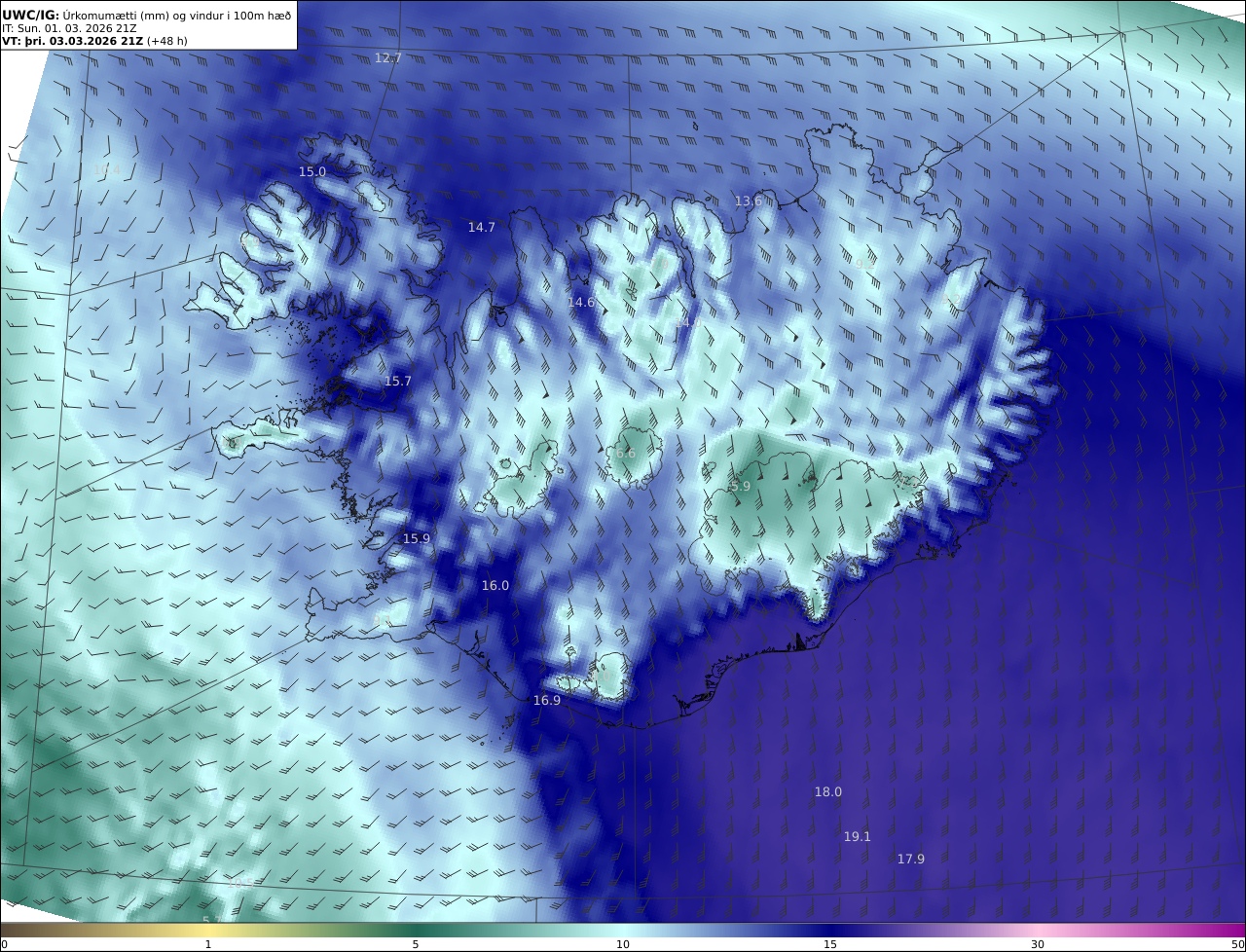Click the 17.9 value over the ocean

911,859
